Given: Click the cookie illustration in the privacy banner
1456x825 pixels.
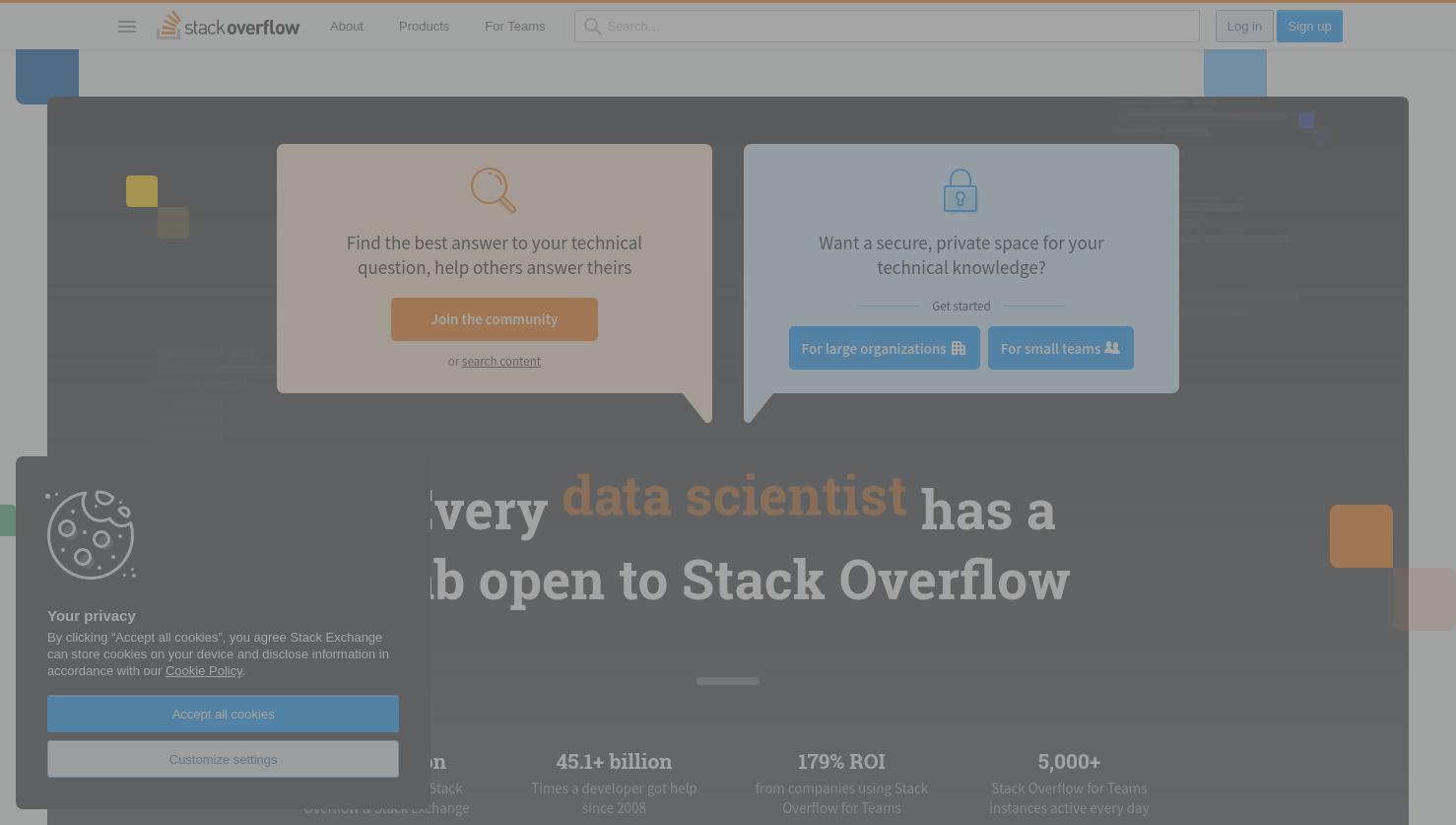Looking at the screenshot, I should [x=91, y=535].
